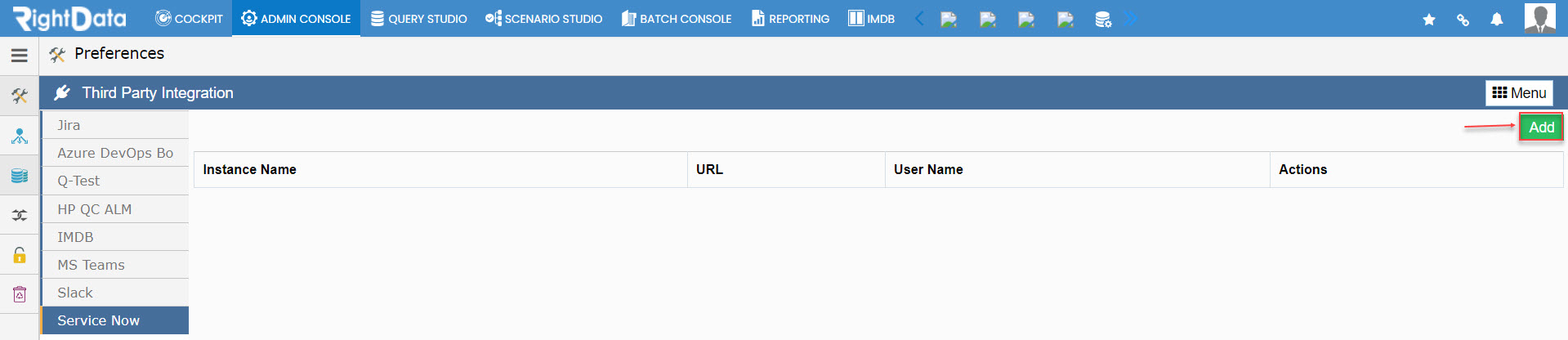
Task: Click the Third Party Integration heading
Action: pyautogui.click(x=158, y=93)
